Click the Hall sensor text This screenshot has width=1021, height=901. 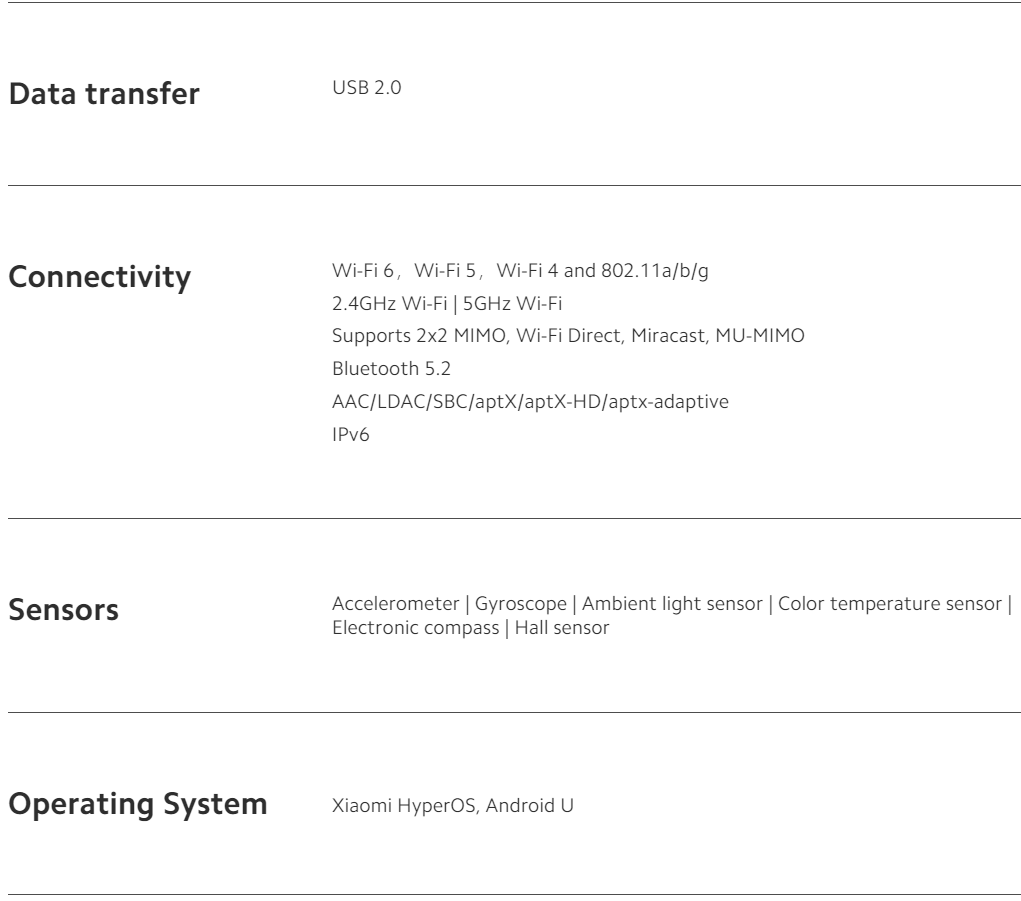561,629
